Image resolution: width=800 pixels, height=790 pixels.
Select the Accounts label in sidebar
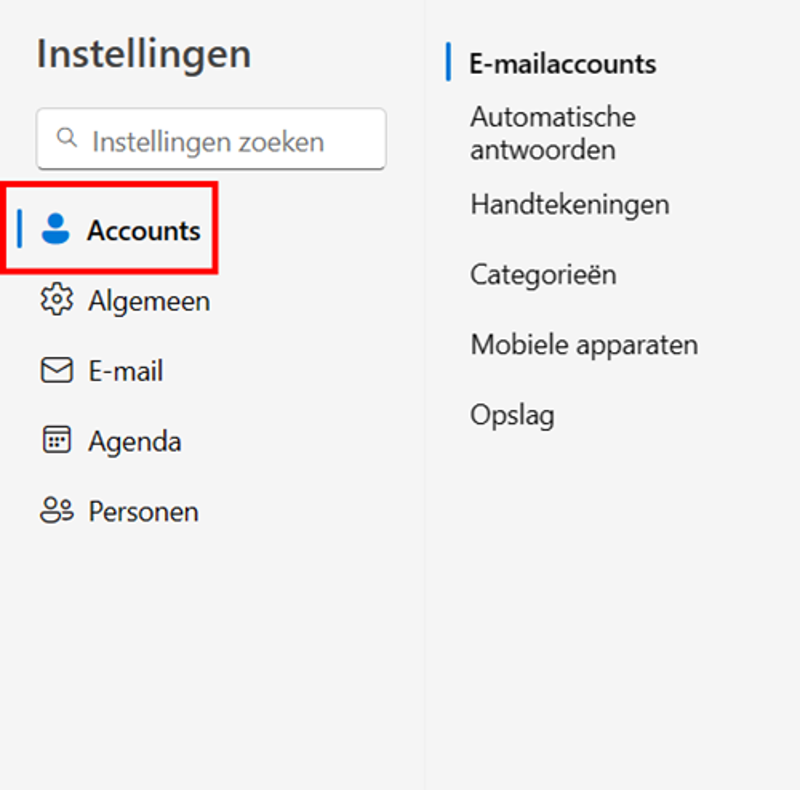143,231
